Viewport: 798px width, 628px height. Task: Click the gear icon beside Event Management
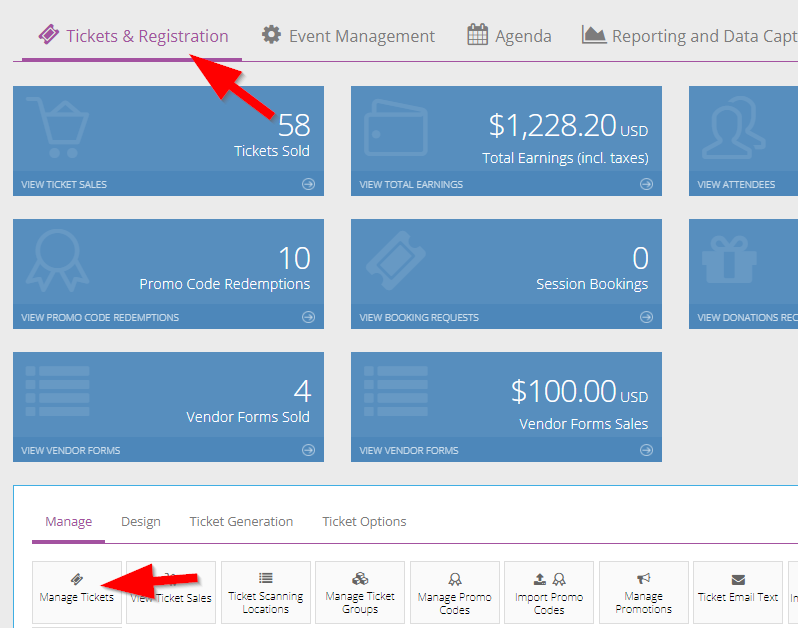click(x=271, y=35)
